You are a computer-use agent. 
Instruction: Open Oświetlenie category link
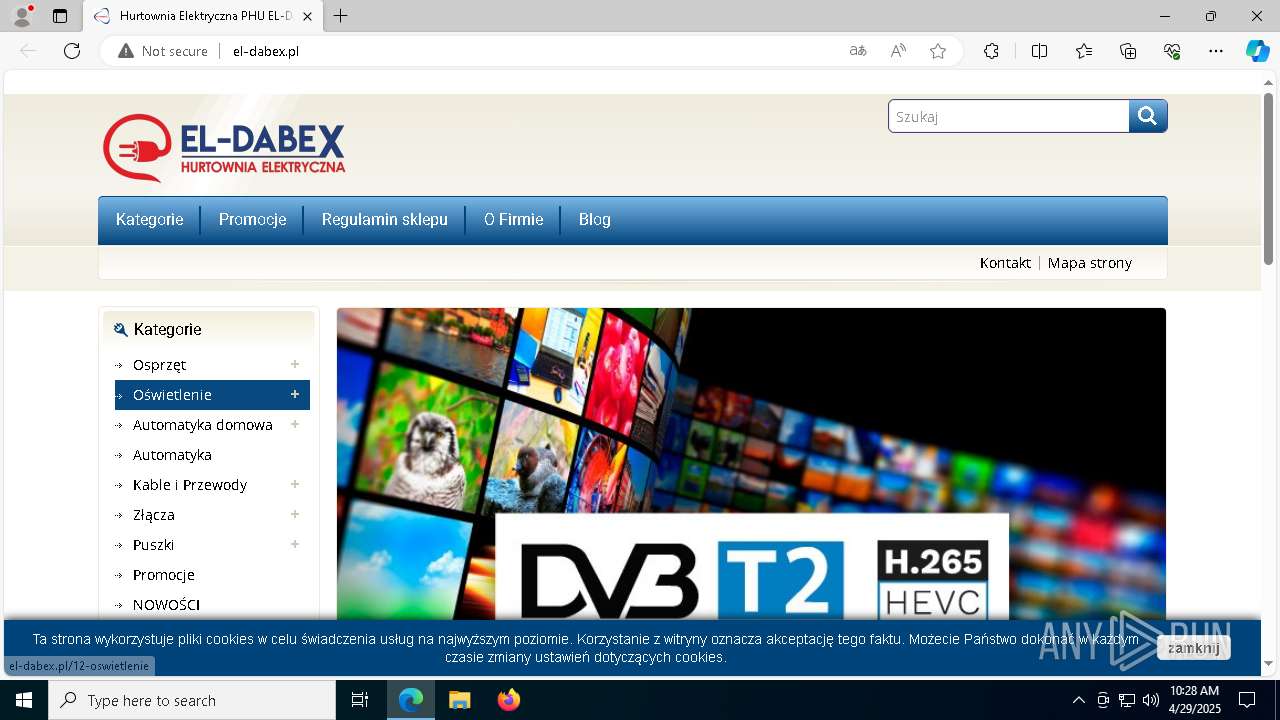(x=172, y=395)
